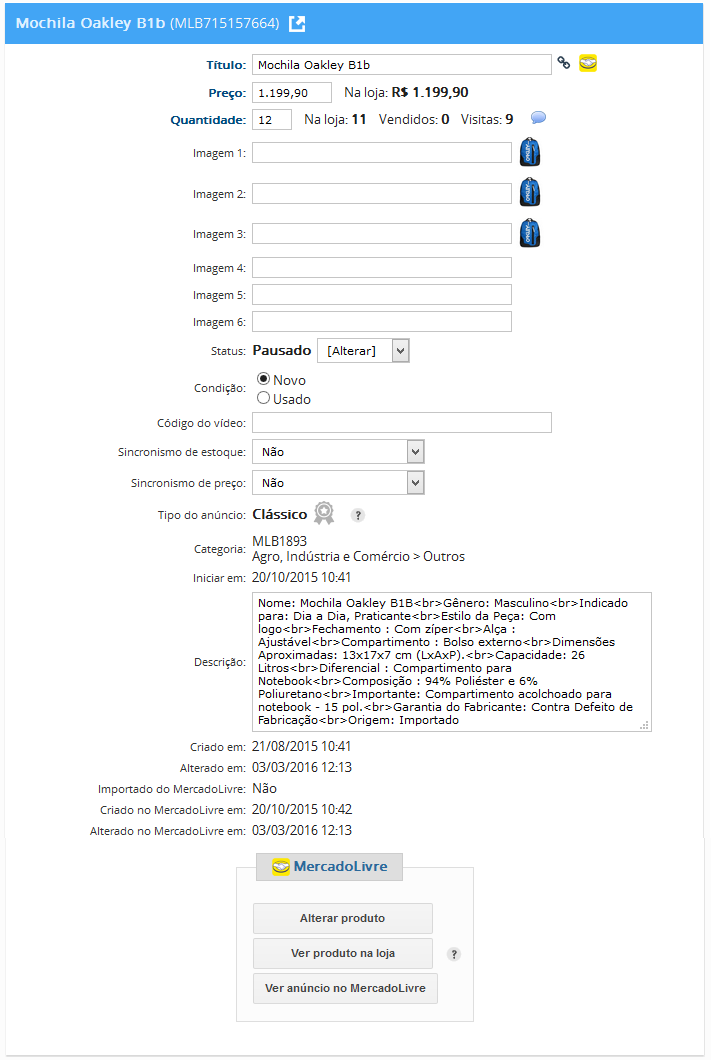Click Alterado no MercadoLivre em date value
The image size is (711, 1060).
point(302,830)
